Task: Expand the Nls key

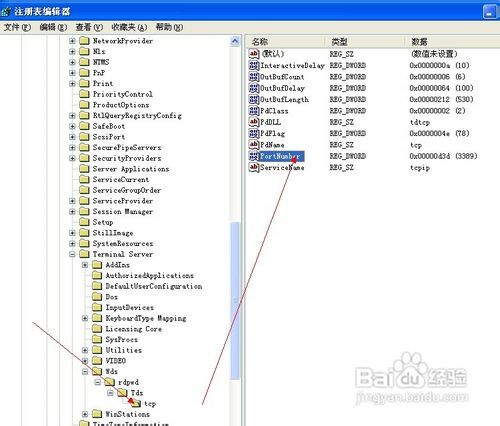Action: [x=72, y=52]
